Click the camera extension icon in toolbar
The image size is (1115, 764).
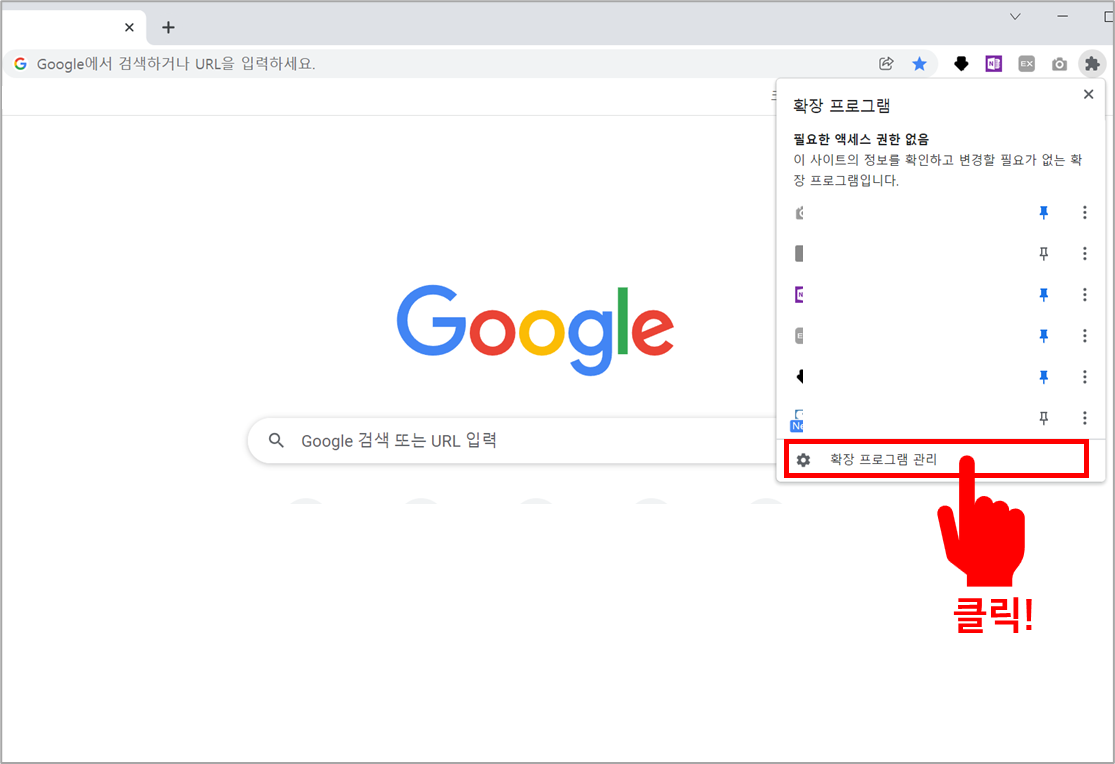1059,64
